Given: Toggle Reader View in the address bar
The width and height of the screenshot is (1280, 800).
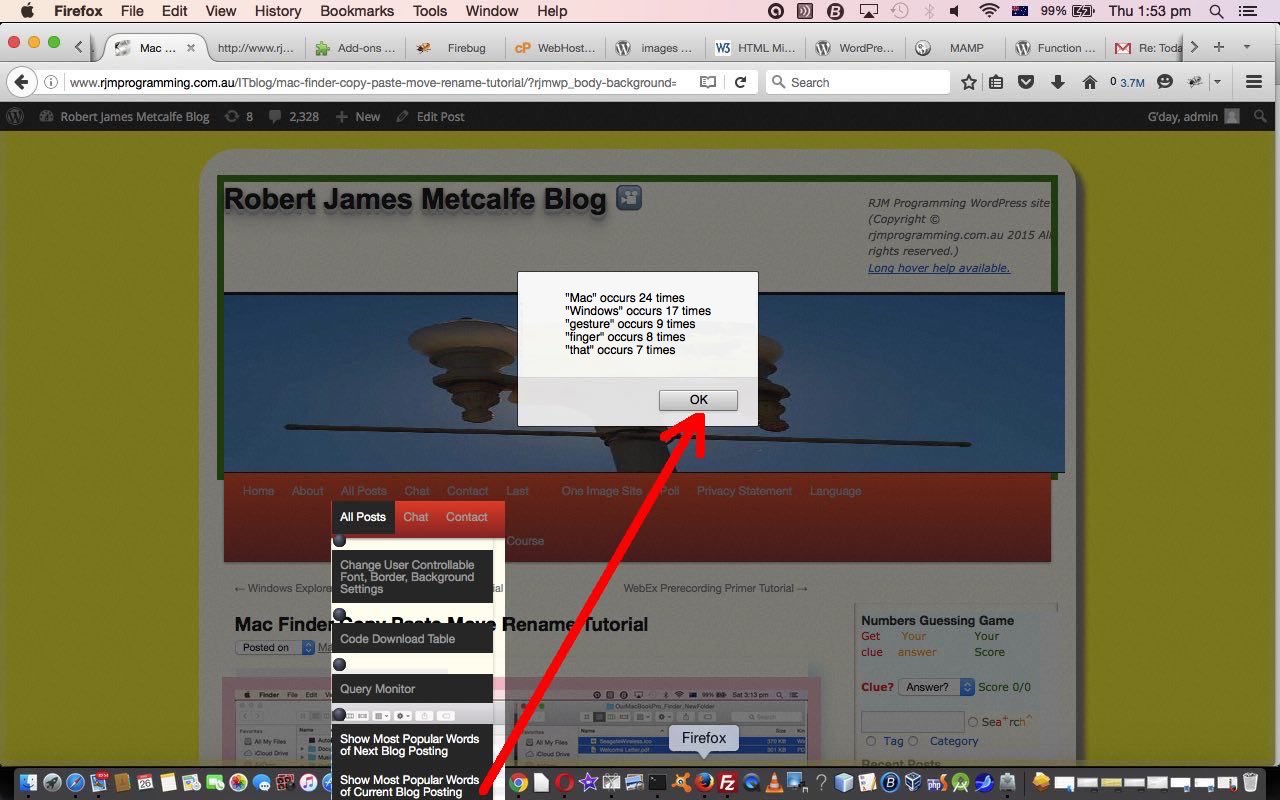Looking at the screenshot, I should tap(708, 82).
